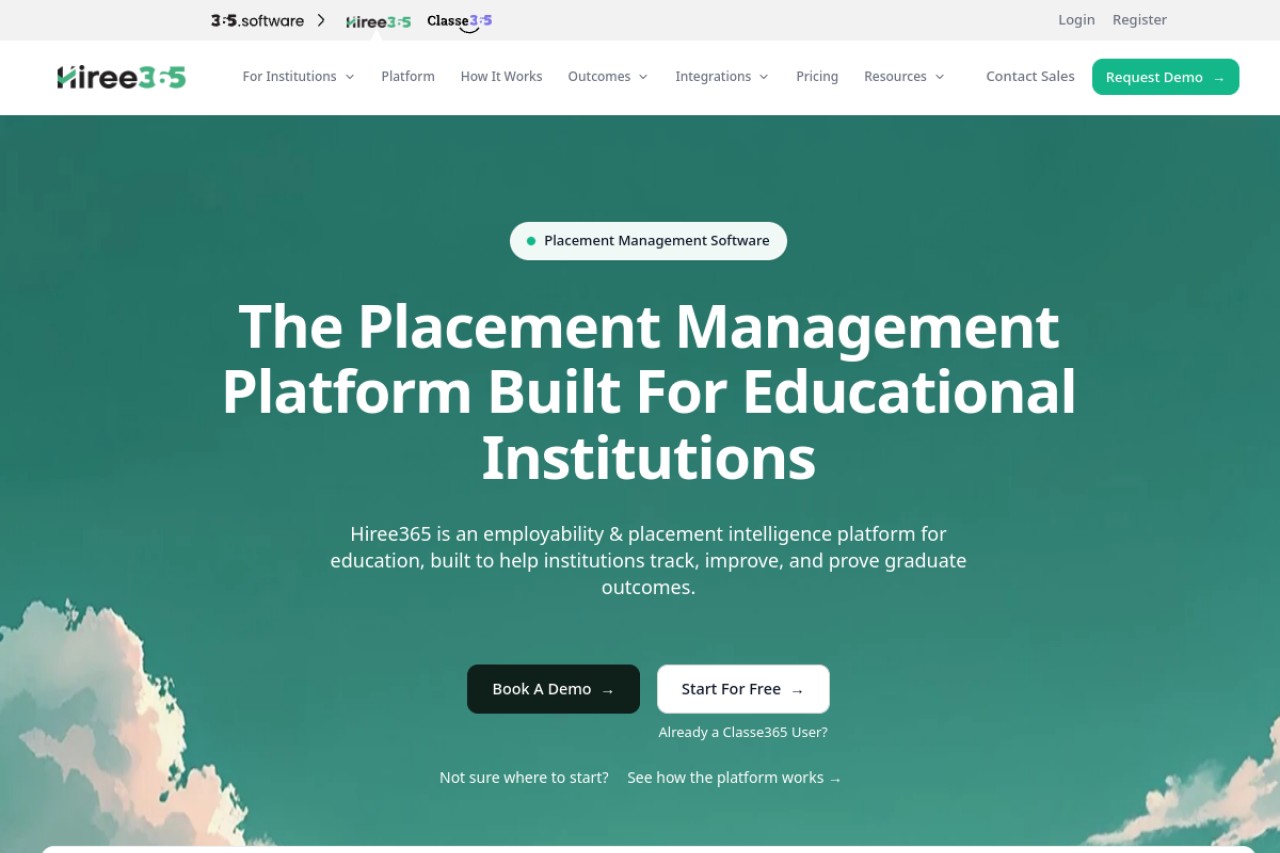Click 'Already a Classe365 User?' link

(x=743, y=732)
